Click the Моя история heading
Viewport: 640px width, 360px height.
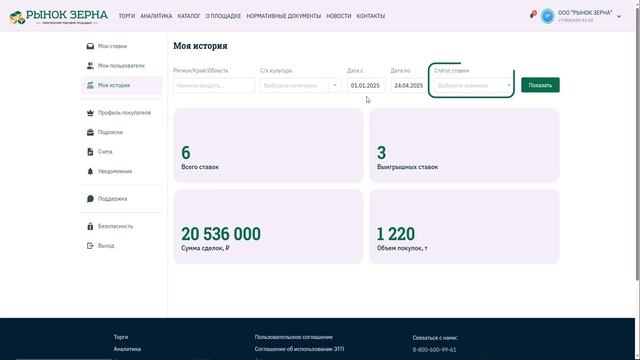click(x=200, y=46)
